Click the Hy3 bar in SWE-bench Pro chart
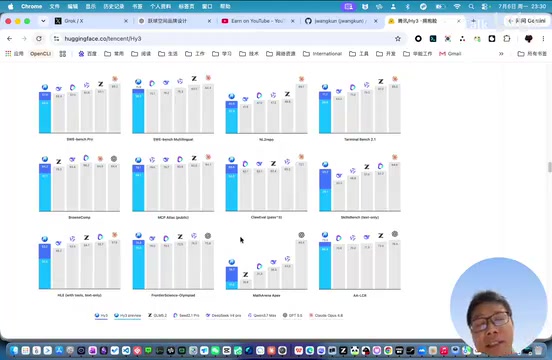 click(x=45, y=113)
